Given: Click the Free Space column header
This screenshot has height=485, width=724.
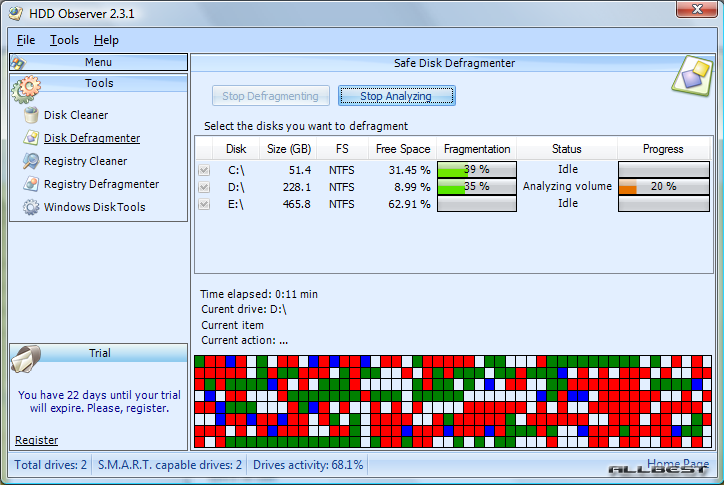Looking at the screenshot, I should coord(403,149).
